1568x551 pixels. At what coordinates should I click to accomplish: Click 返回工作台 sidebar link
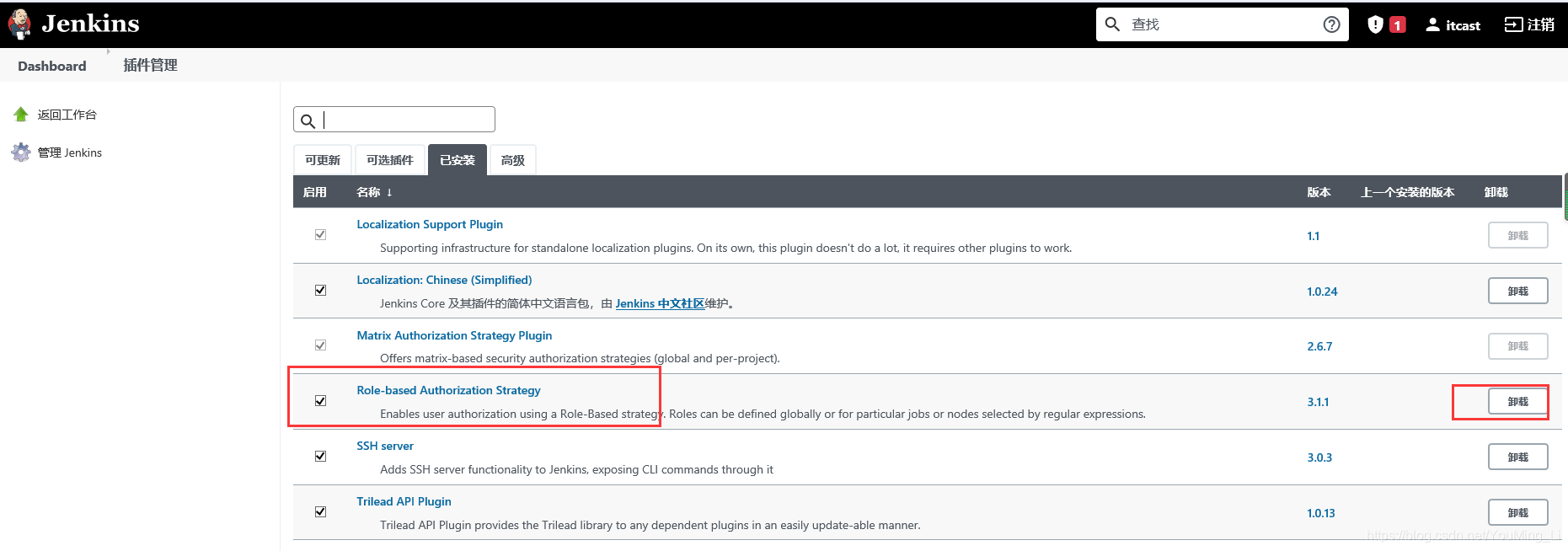pyautogui.click(x=67, y=115)
